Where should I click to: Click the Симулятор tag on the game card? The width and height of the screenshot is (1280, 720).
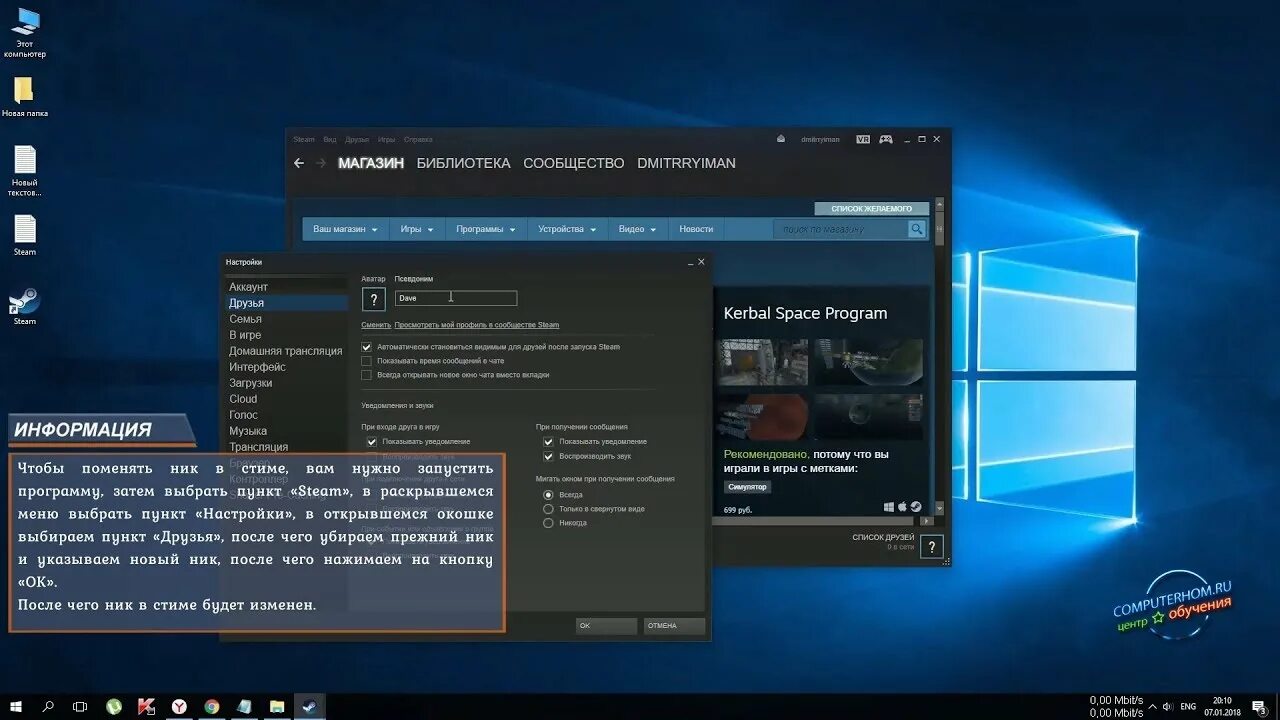pyautogui.click(x=747, y=487)
